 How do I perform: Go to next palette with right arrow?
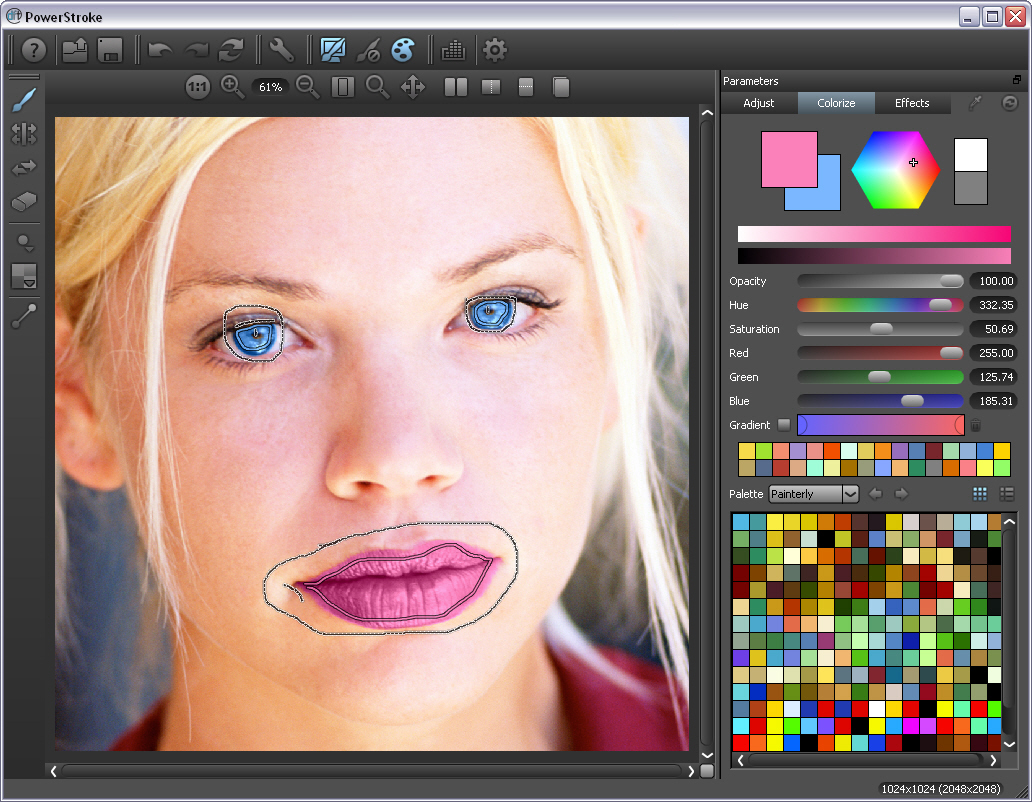point(901,494)
